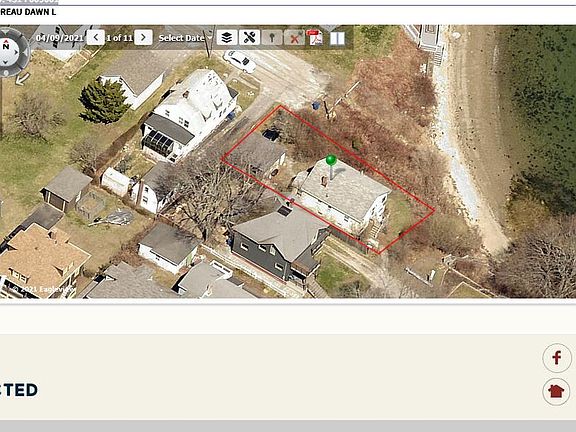The height and width of the screenshot is (432, 576).
Task: Open the Facebook share icon
Action: click(x=557, y=358)
